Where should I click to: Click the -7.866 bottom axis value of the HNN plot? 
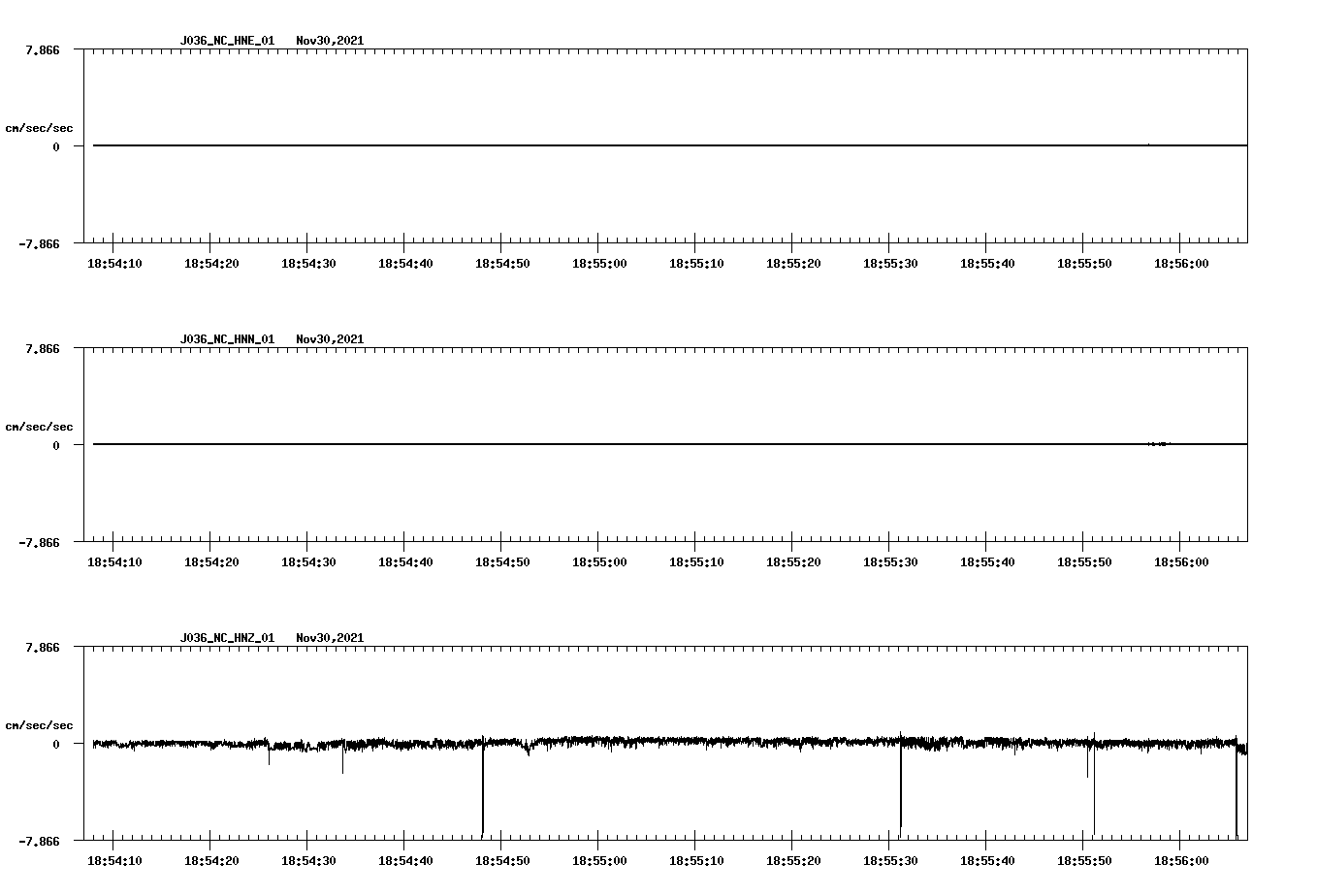tap(39, 542)
